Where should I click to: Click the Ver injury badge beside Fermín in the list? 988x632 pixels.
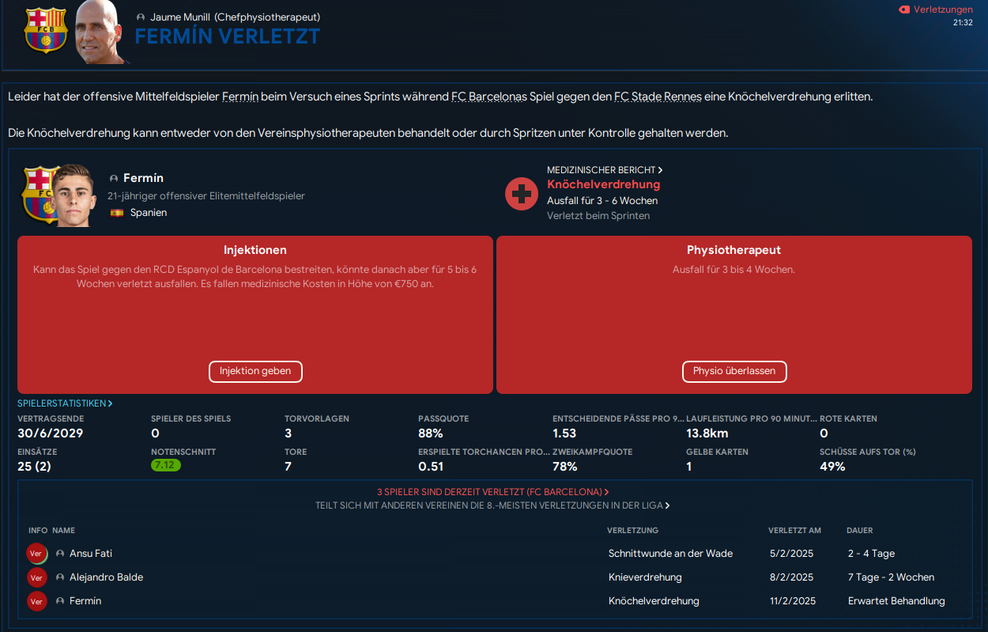coord(37,601)
